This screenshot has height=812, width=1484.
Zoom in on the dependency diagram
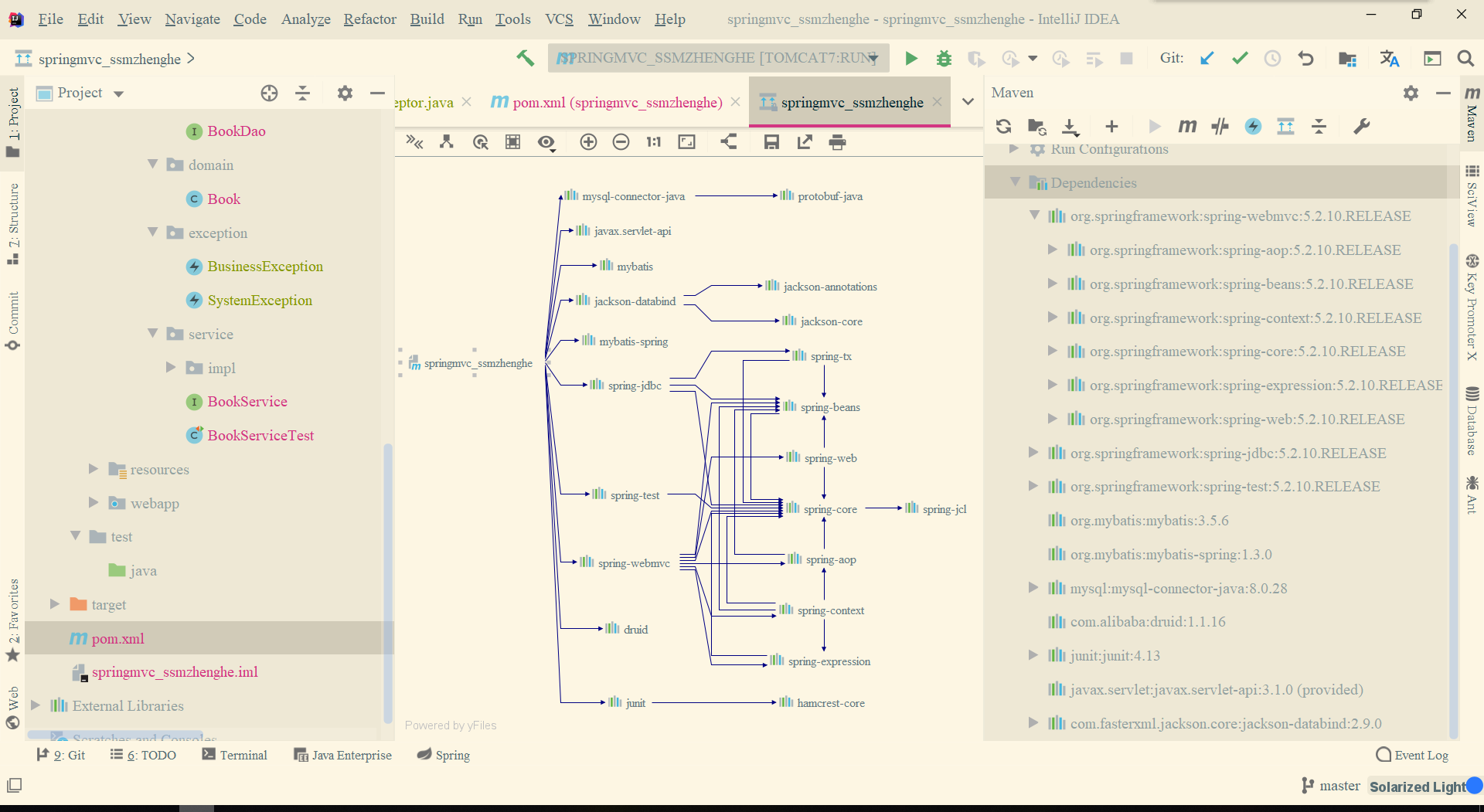588,142
